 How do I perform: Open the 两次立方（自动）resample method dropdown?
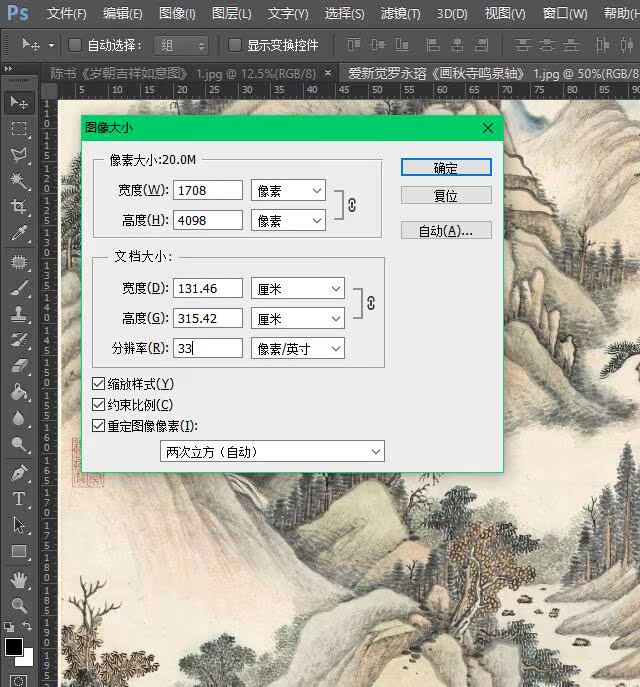click(272, 451)
